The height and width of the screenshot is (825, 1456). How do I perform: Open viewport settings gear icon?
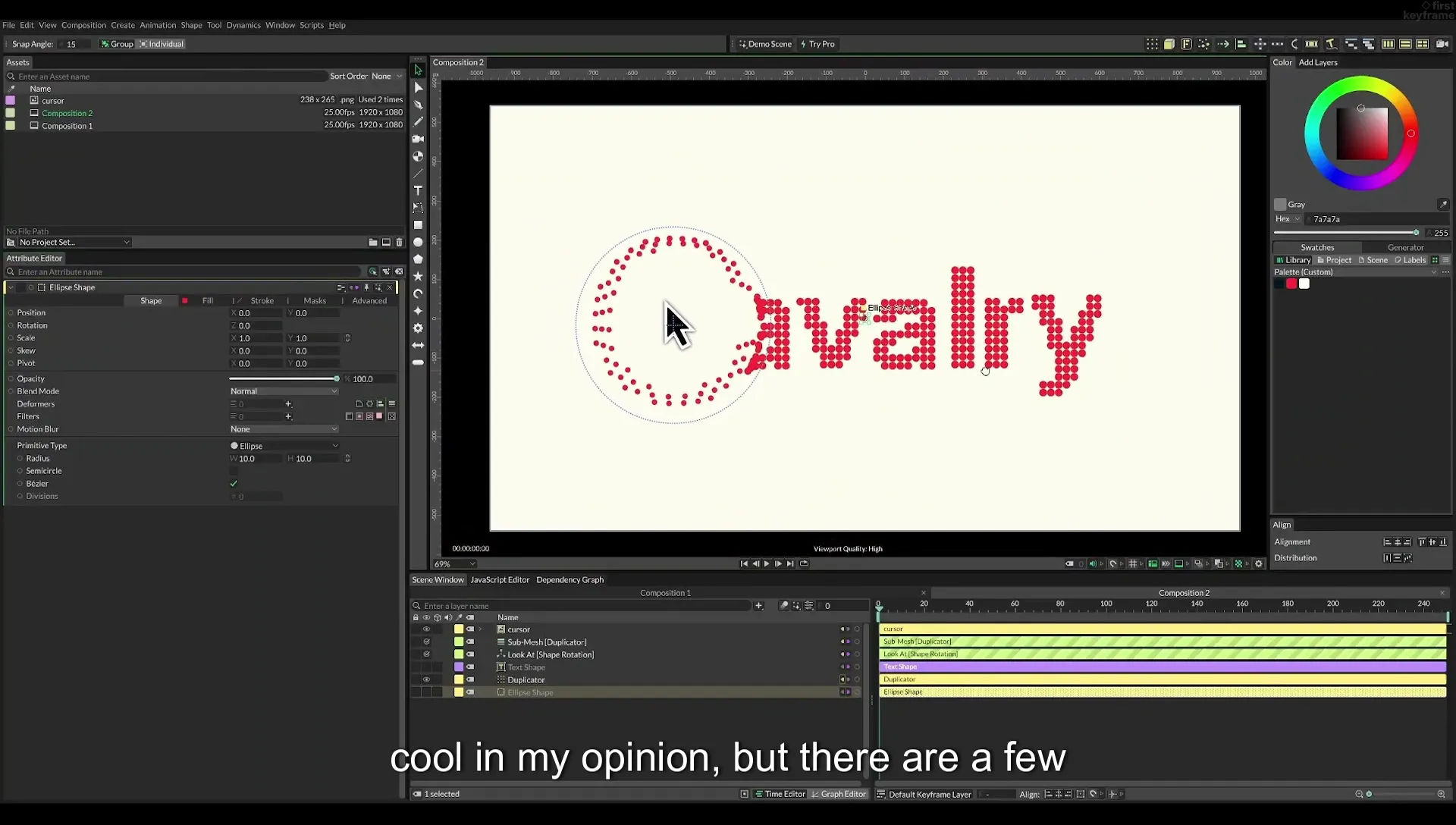click(x=1259, y=563)
